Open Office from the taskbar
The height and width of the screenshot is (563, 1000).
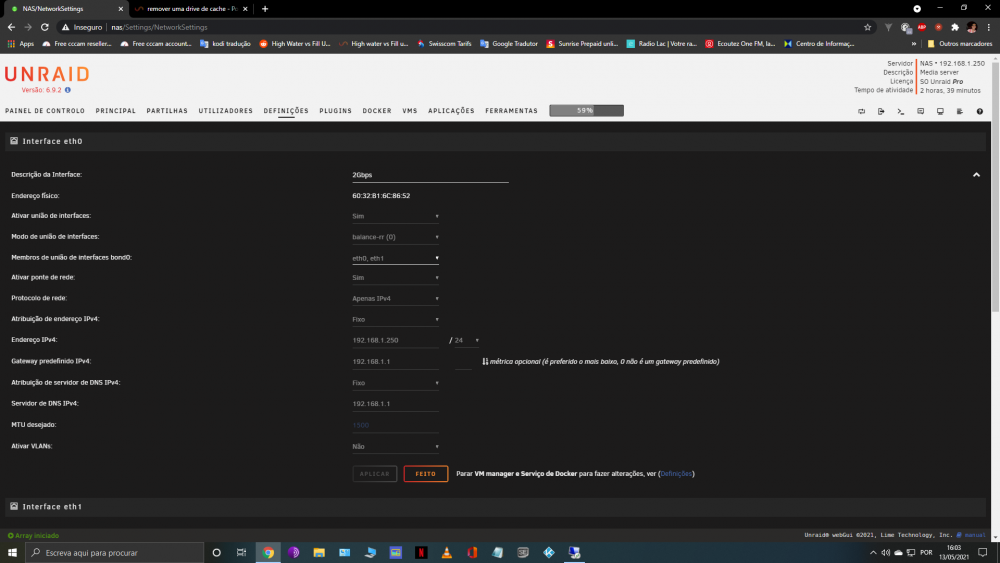coord(472,552)
